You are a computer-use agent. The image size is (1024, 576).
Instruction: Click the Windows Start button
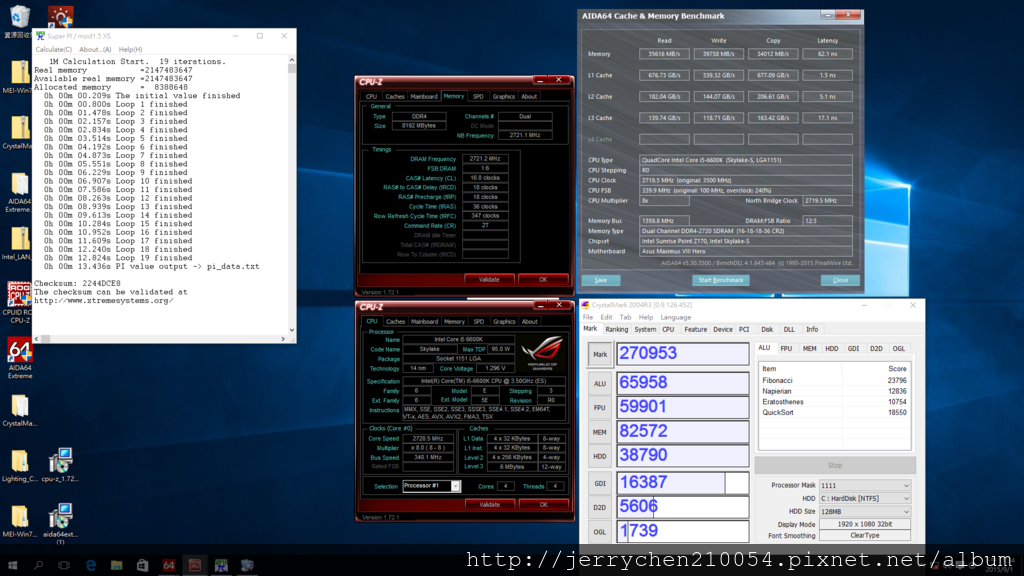click(12, 565)
